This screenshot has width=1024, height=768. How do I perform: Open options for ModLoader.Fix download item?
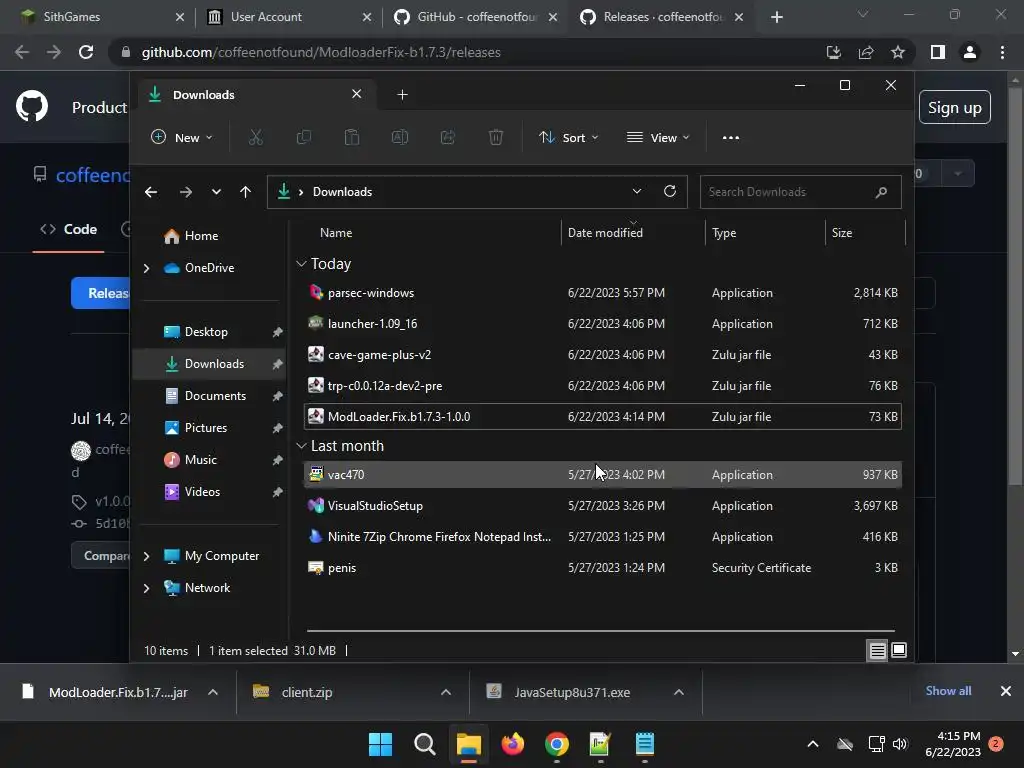tap(213, 692)
